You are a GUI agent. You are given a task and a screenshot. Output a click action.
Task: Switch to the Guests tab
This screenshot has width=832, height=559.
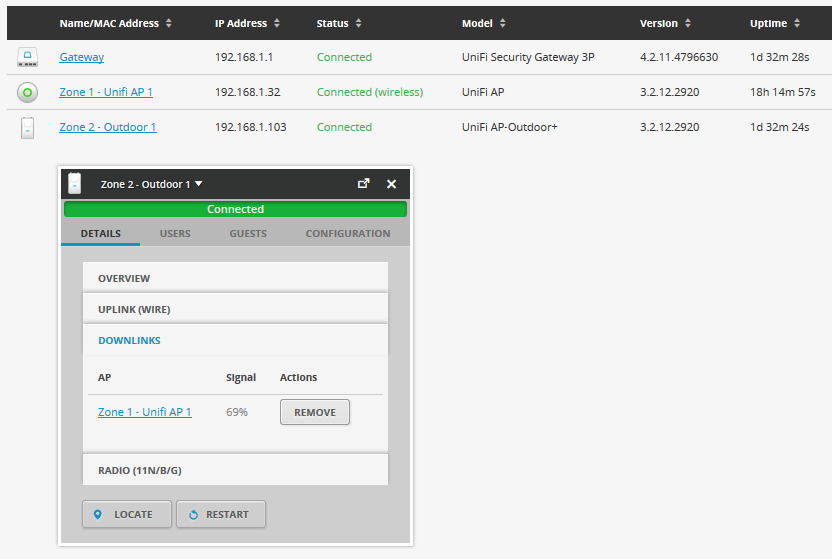(x=248, y=234)
